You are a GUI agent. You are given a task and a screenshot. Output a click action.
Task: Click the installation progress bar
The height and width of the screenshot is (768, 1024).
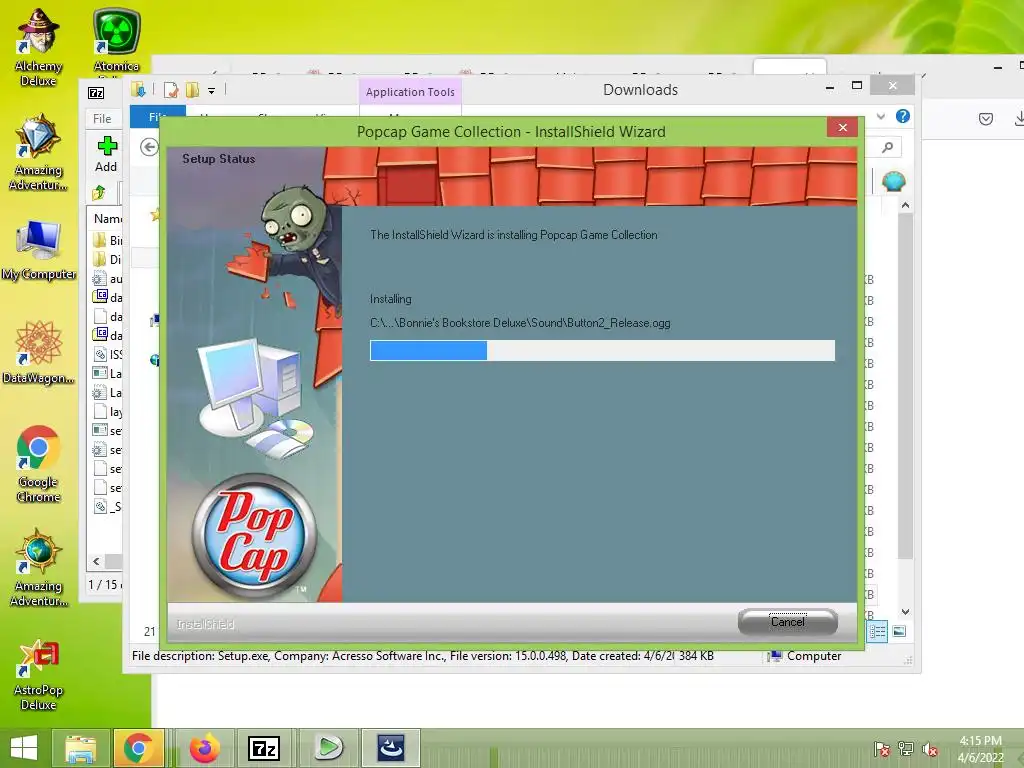coord(602,350)
